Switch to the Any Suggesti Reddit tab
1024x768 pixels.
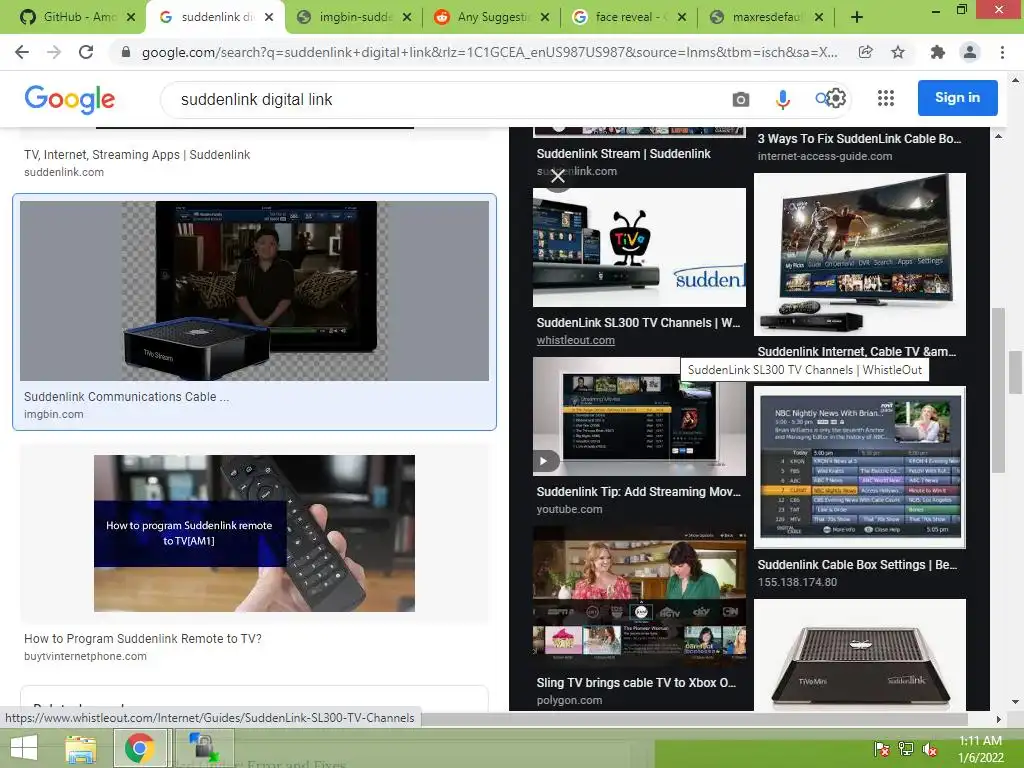pyautogui.click(x=491, y=17)
